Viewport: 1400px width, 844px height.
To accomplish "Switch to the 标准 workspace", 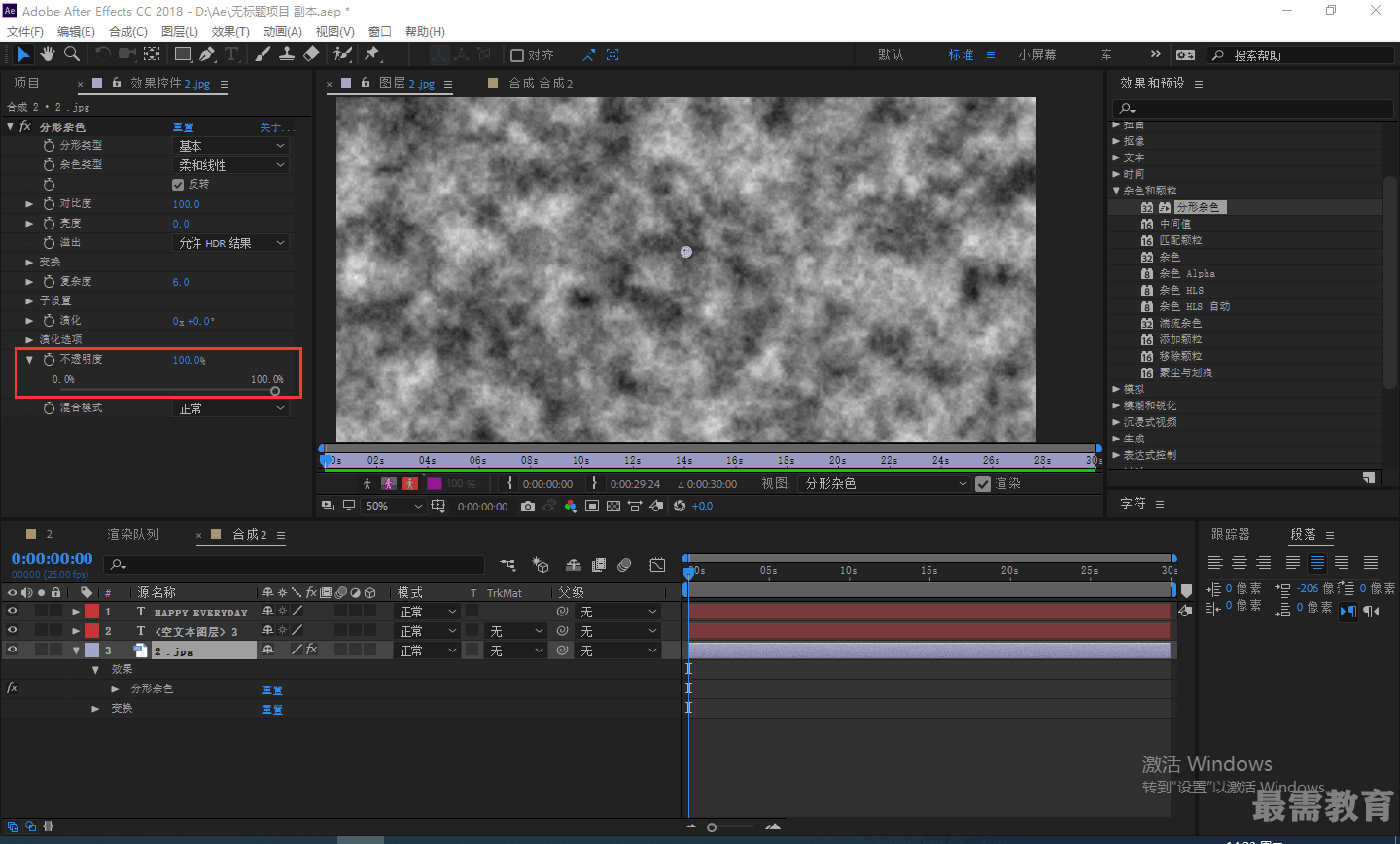I will coord(962,55).
